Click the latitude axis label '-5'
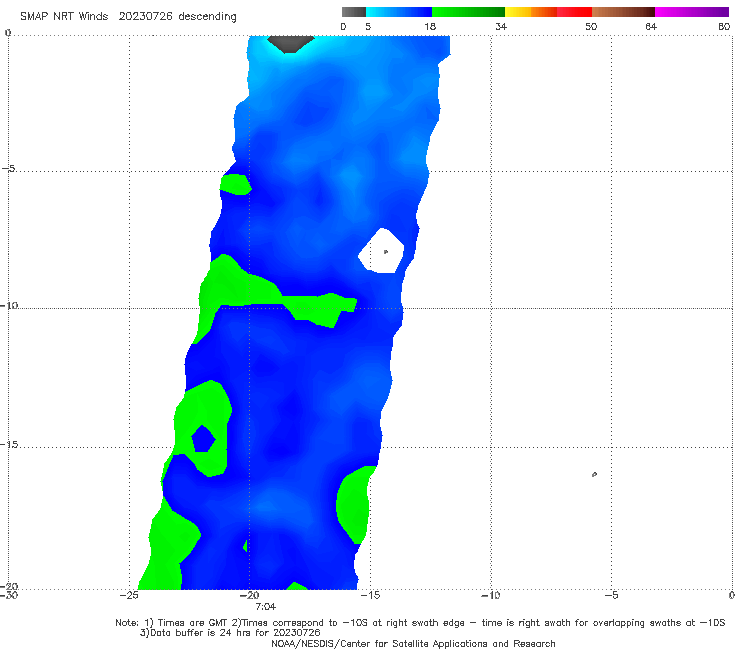The height and width of the screenshot is (650, 740). click(x=8, y=169)
